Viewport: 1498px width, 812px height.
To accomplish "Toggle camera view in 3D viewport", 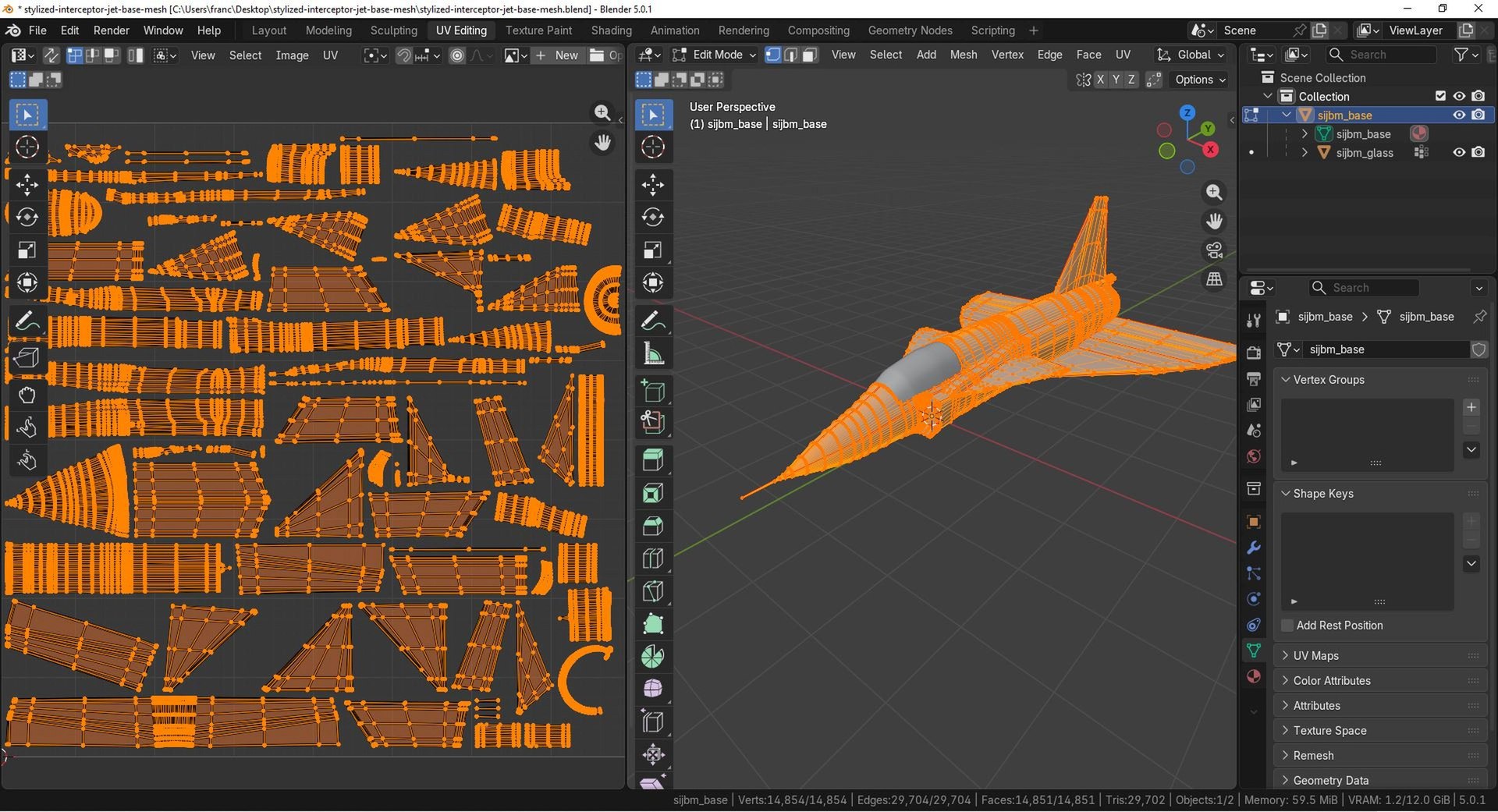I will (x=1214, y=250).
